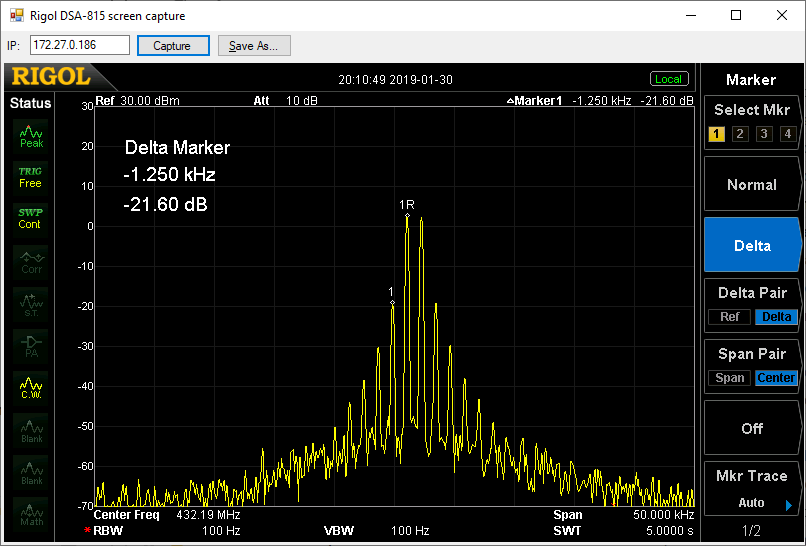The image size is (806, 546).
Task: Click the upper Blank trace icon
Action: (x=31, y=430)
